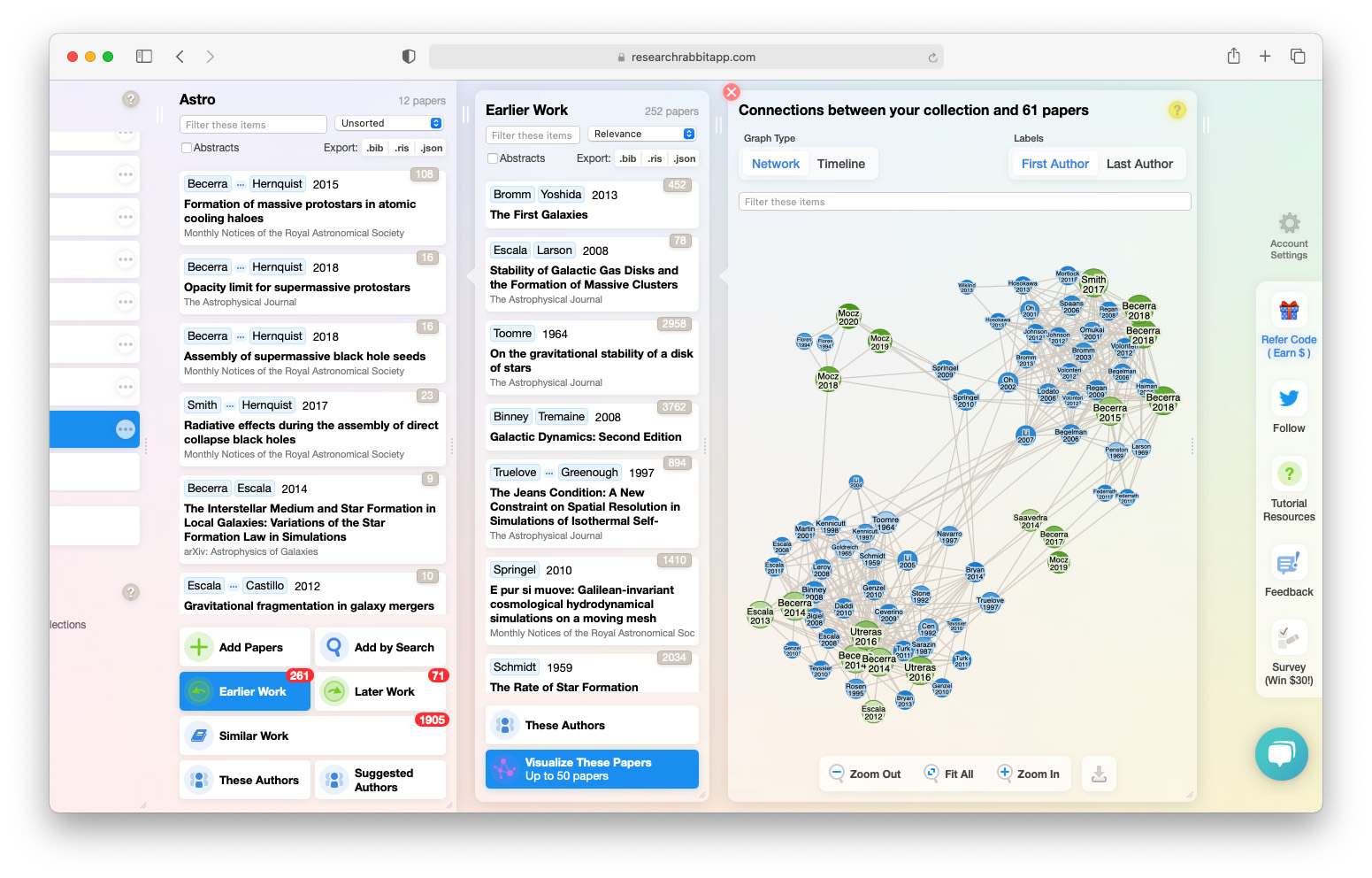This screenshot has width=1372, height=878.
Task: Click the Mocz 2020 graph node
Action: pos(848,316)
